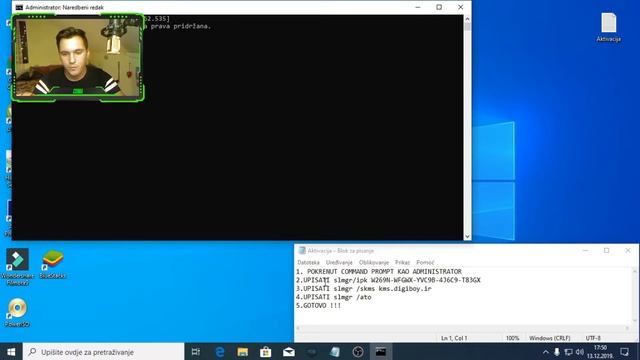
Task: Open the clock and date flyout
Action: coord(600,352)
